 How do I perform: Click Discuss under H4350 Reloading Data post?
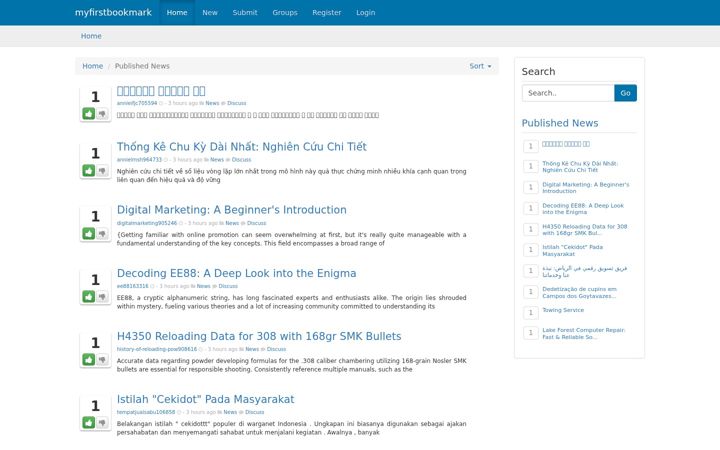pos(276,349)
